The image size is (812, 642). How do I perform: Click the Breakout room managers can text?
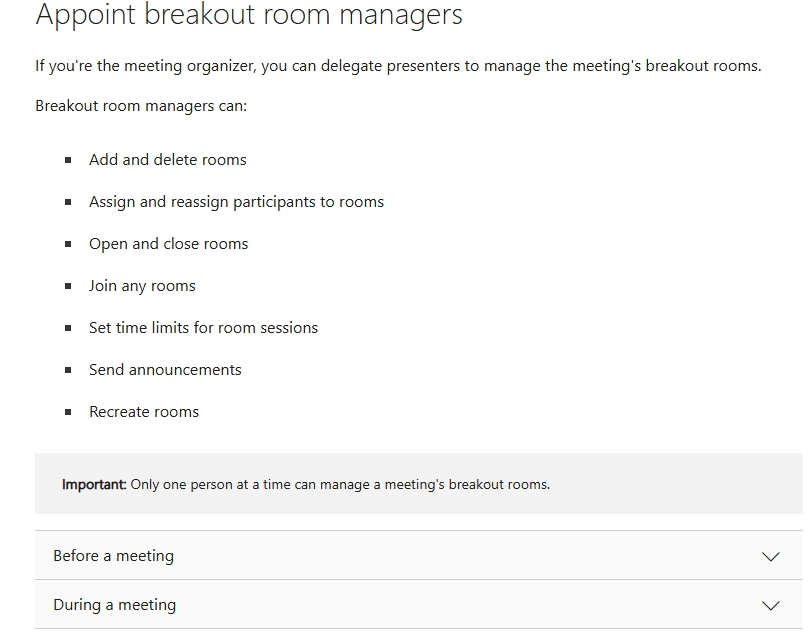coord(141,106)
